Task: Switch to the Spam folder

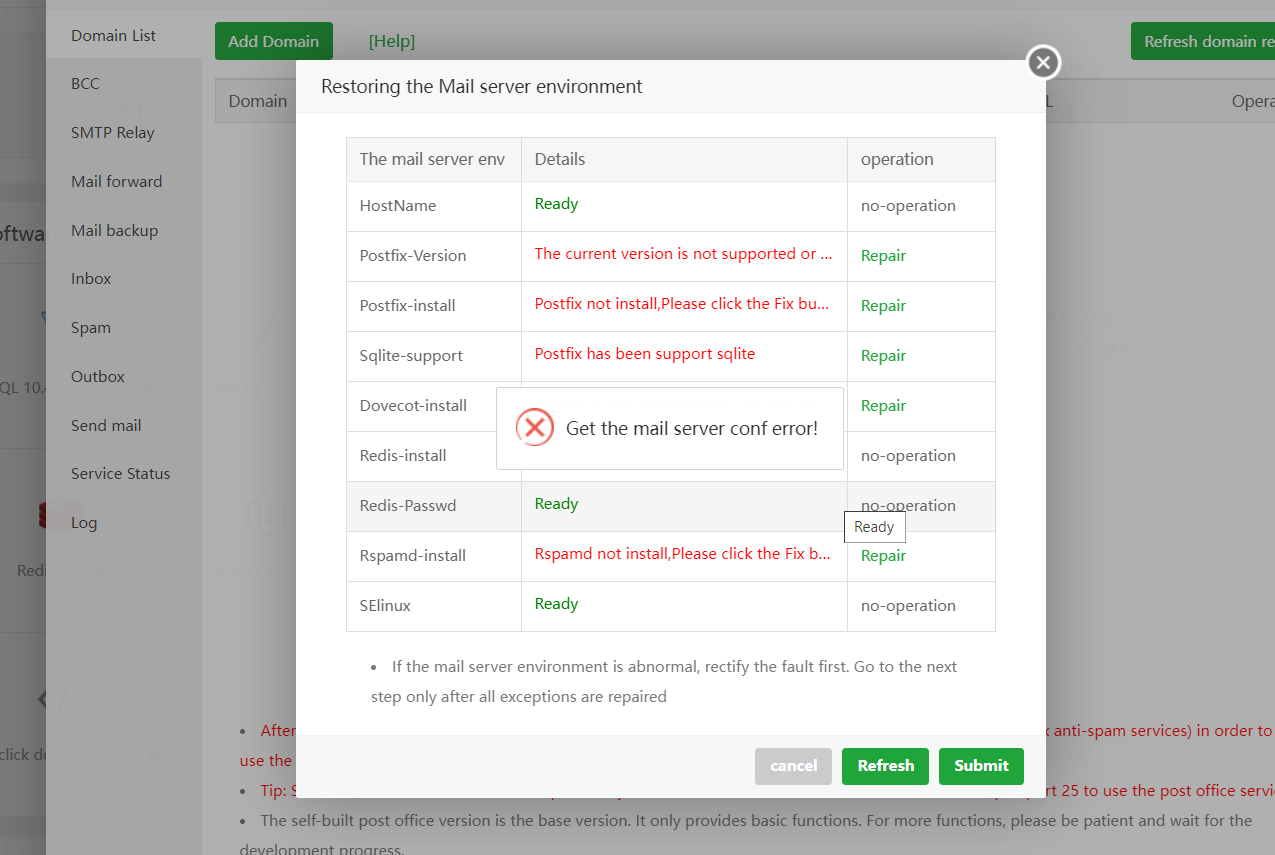Action: (x=91, y=328)
